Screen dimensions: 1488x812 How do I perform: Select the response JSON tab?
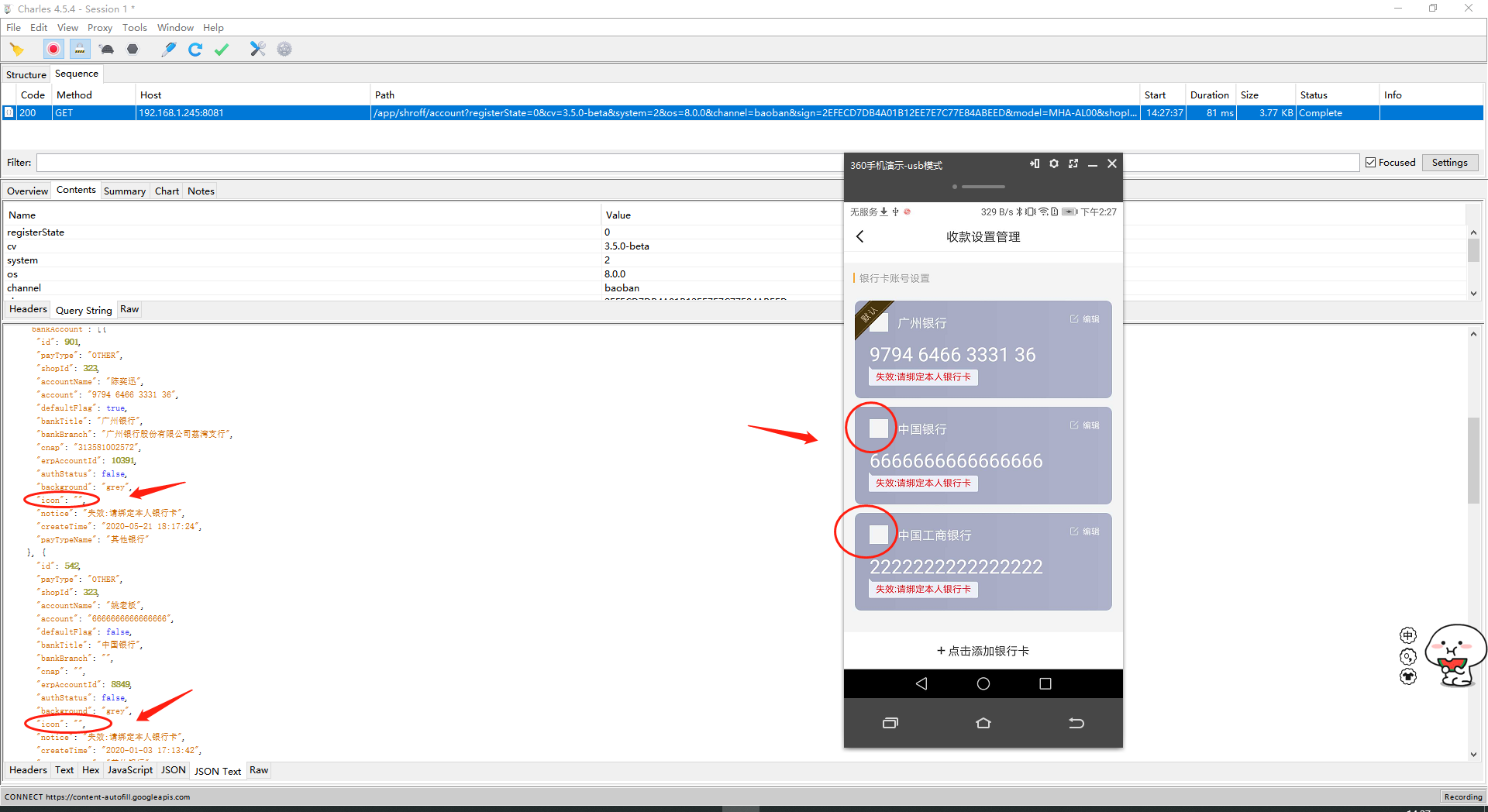click(174, 770)
